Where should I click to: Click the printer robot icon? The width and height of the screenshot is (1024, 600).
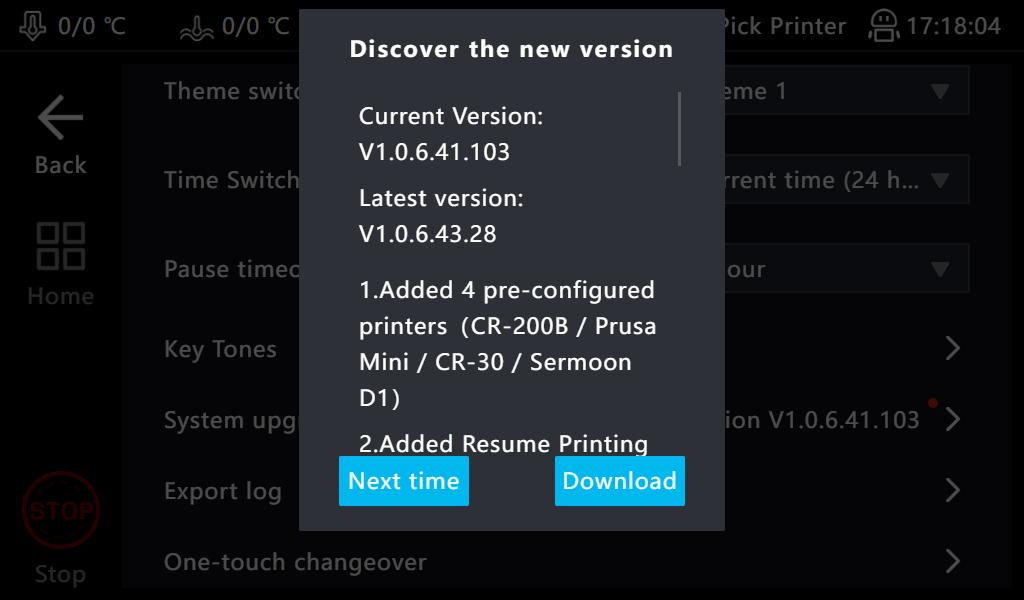coord(884,26)
